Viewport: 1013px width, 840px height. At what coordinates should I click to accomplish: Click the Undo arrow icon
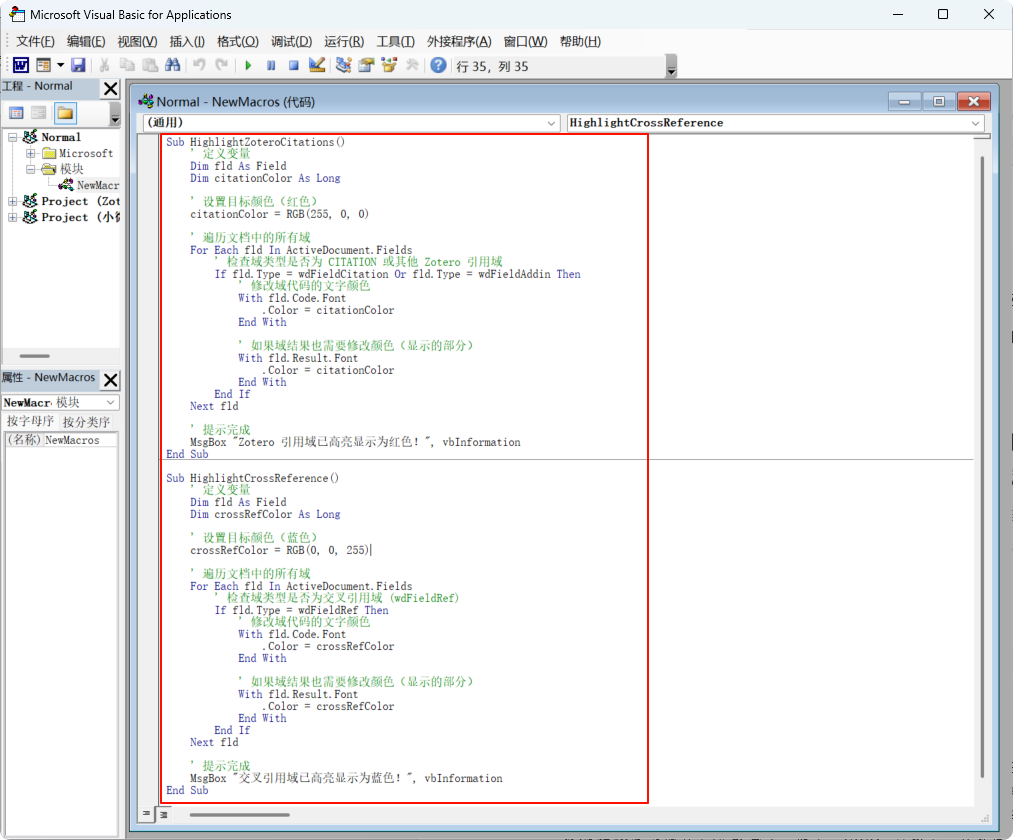200,65
